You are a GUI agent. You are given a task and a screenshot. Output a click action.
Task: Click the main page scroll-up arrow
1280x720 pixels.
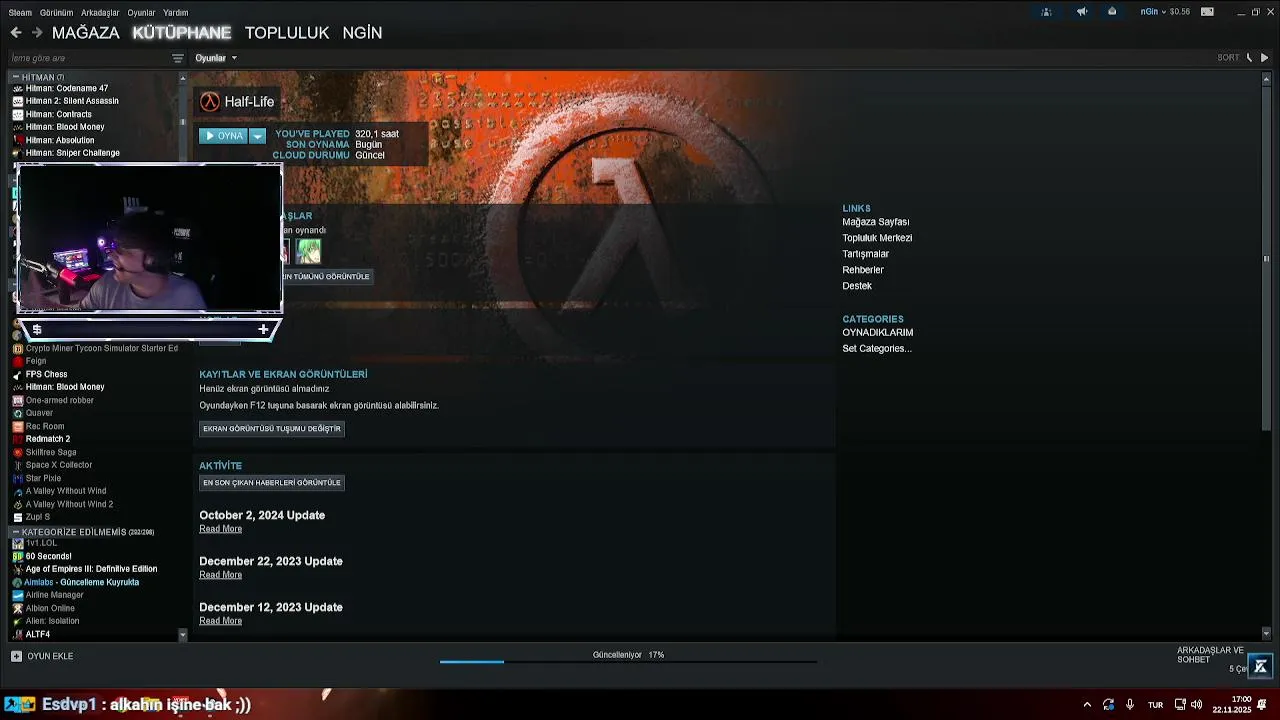(1267, 77)
